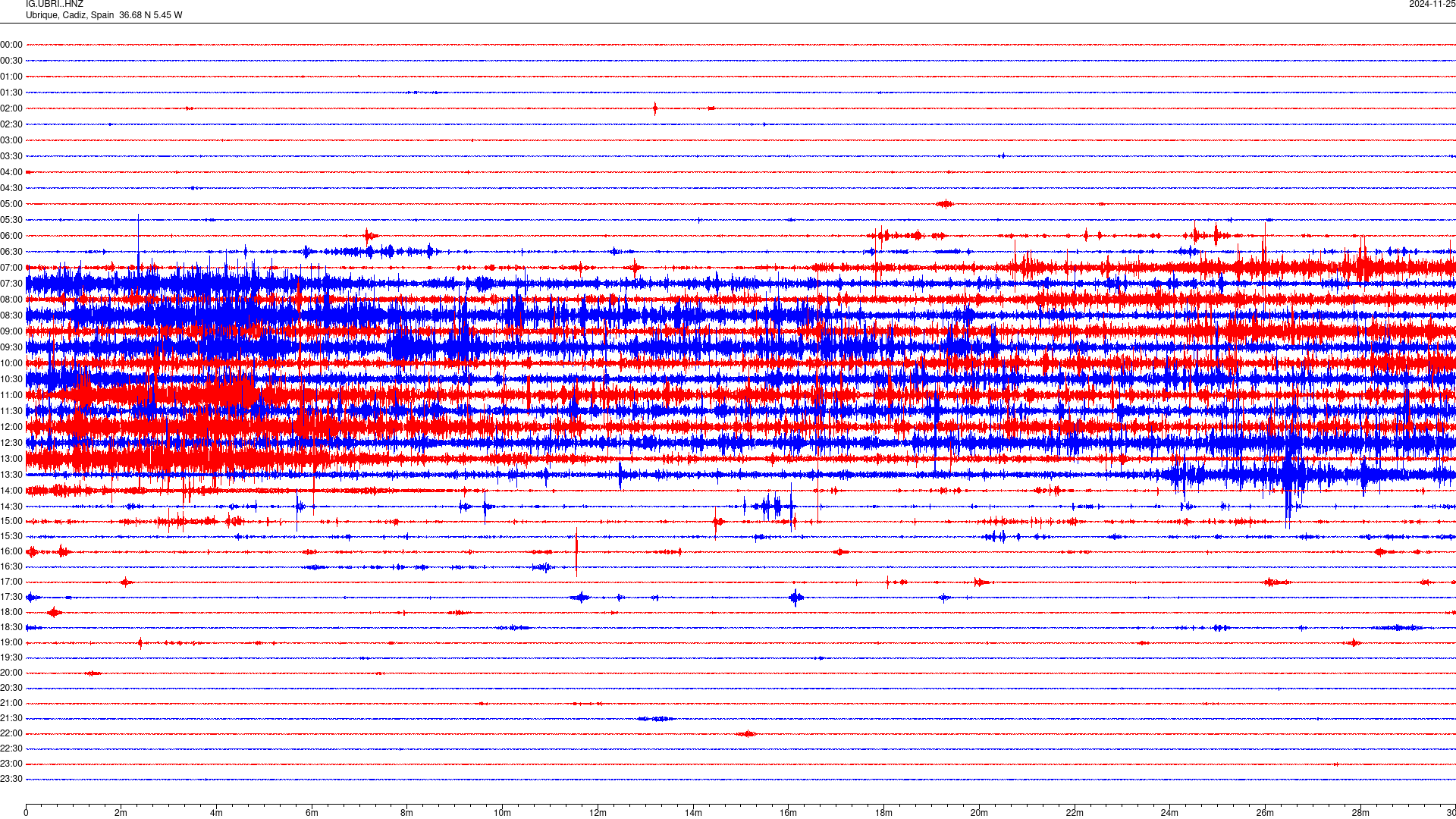Select the 14:30 row time label

tap(11, 507)
